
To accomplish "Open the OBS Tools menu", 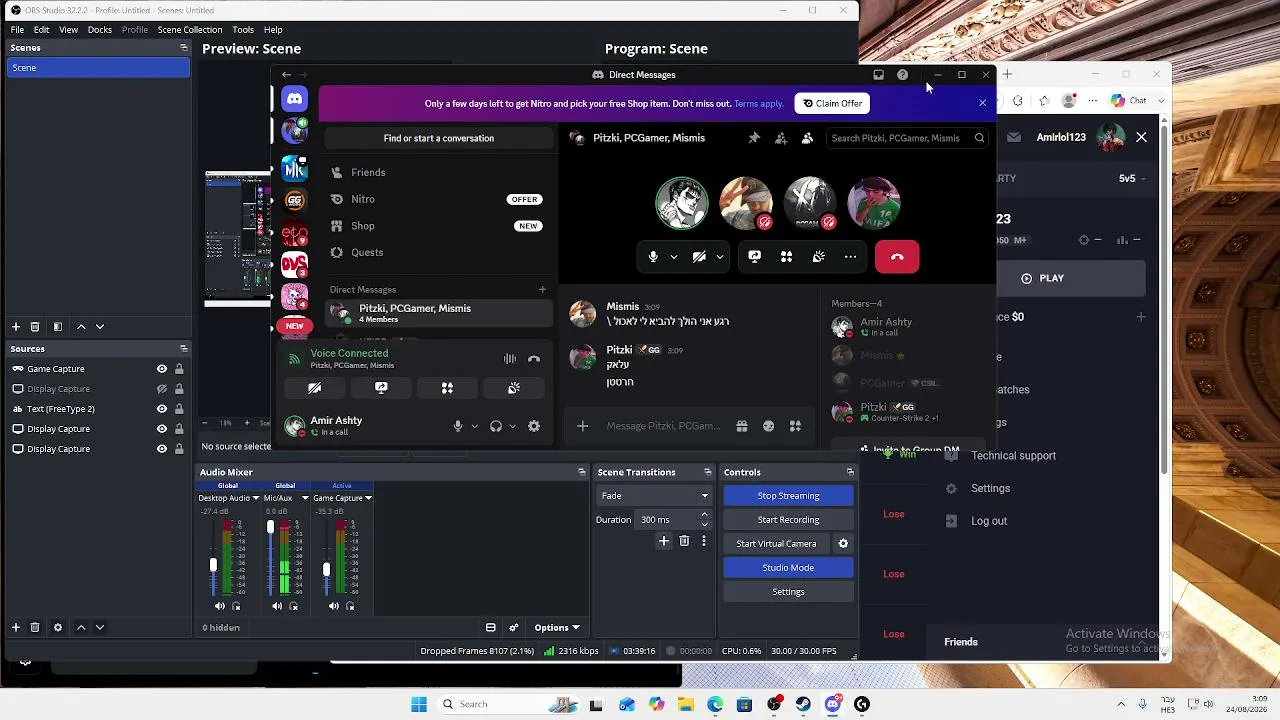I will point(243,30).
